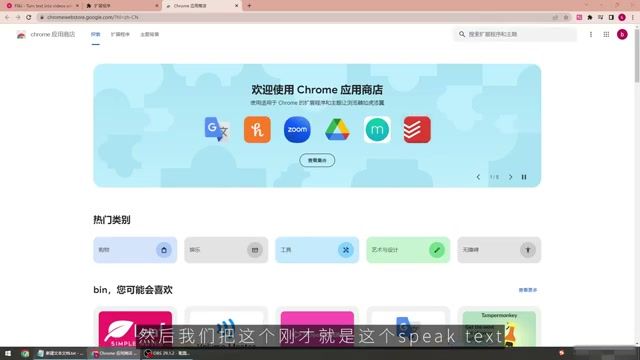This screenshot has width=640, height=360.
Task: Open the Accessibility category card
Action: [499, 250]
